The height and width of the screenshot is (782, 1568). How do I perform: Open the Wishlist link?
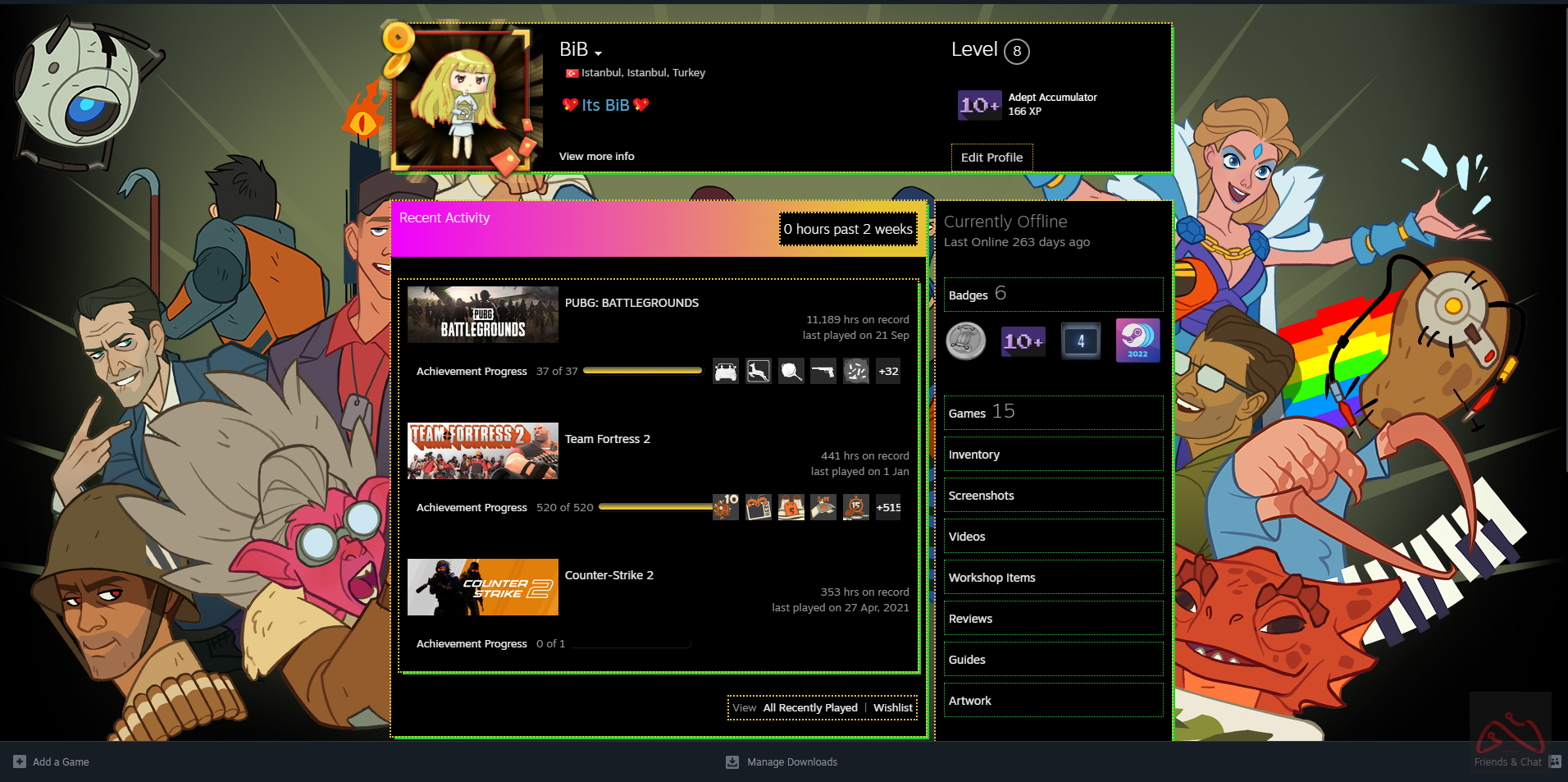tap(892, 708)
